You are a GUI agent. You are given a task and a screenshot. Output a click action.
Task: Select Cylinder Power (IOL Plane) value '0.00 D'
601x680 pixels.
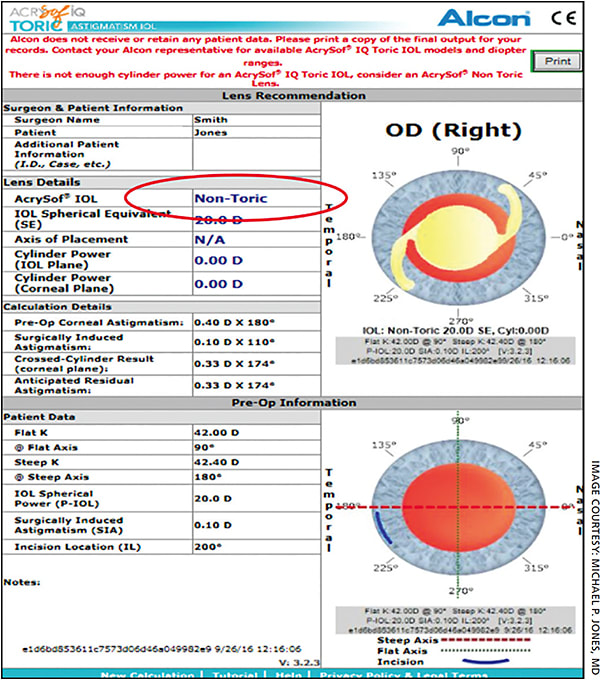coord(219,261)
